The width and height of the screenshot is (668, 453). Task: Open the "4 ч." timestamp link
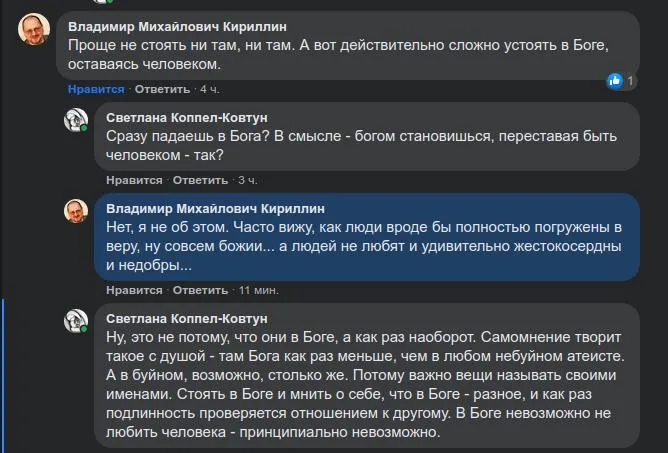tap(209, 89)
